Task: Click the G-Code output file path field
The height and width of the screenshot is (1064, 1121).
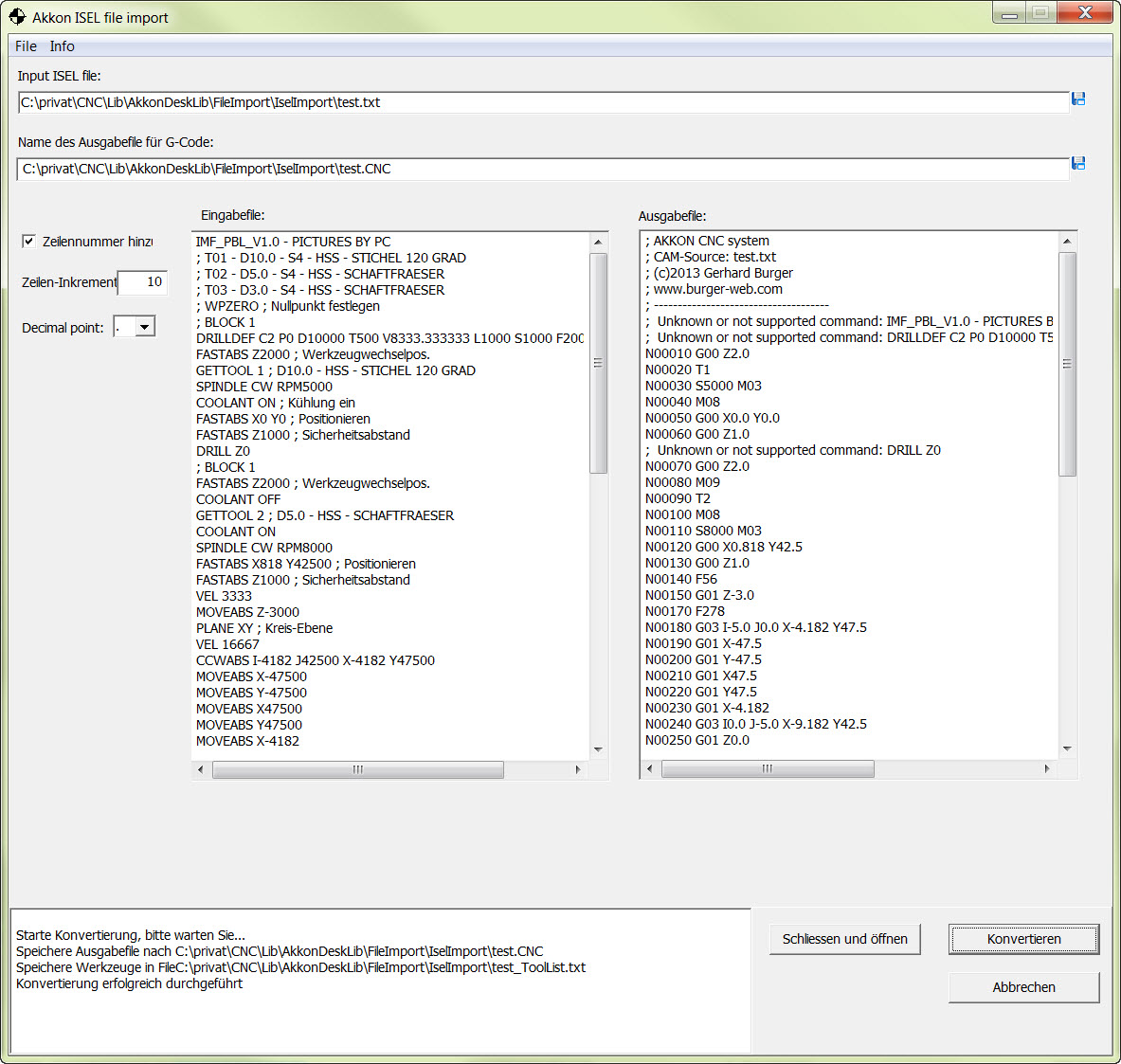Action: [543, 169]
